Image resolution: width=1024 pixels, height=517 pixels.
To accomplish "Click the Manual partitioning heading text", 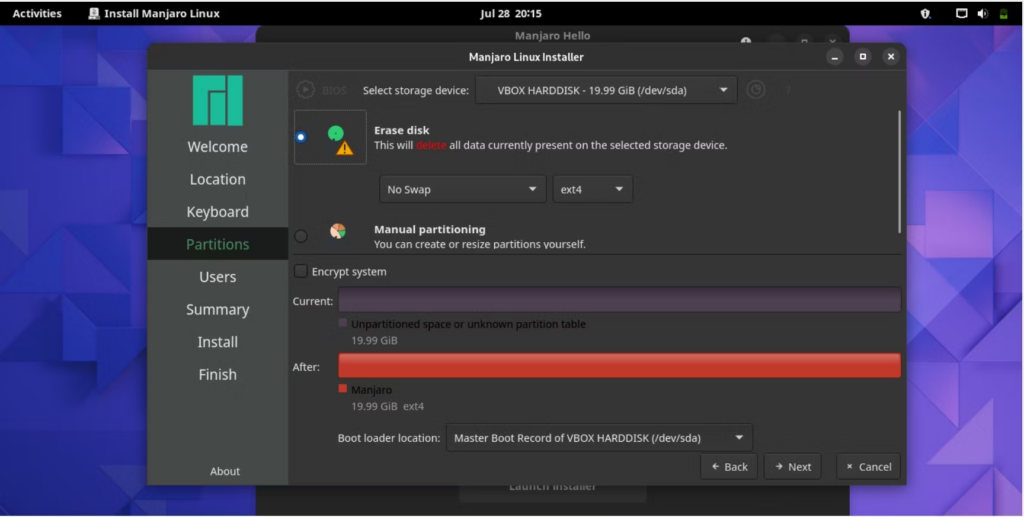I will [430, 229].
